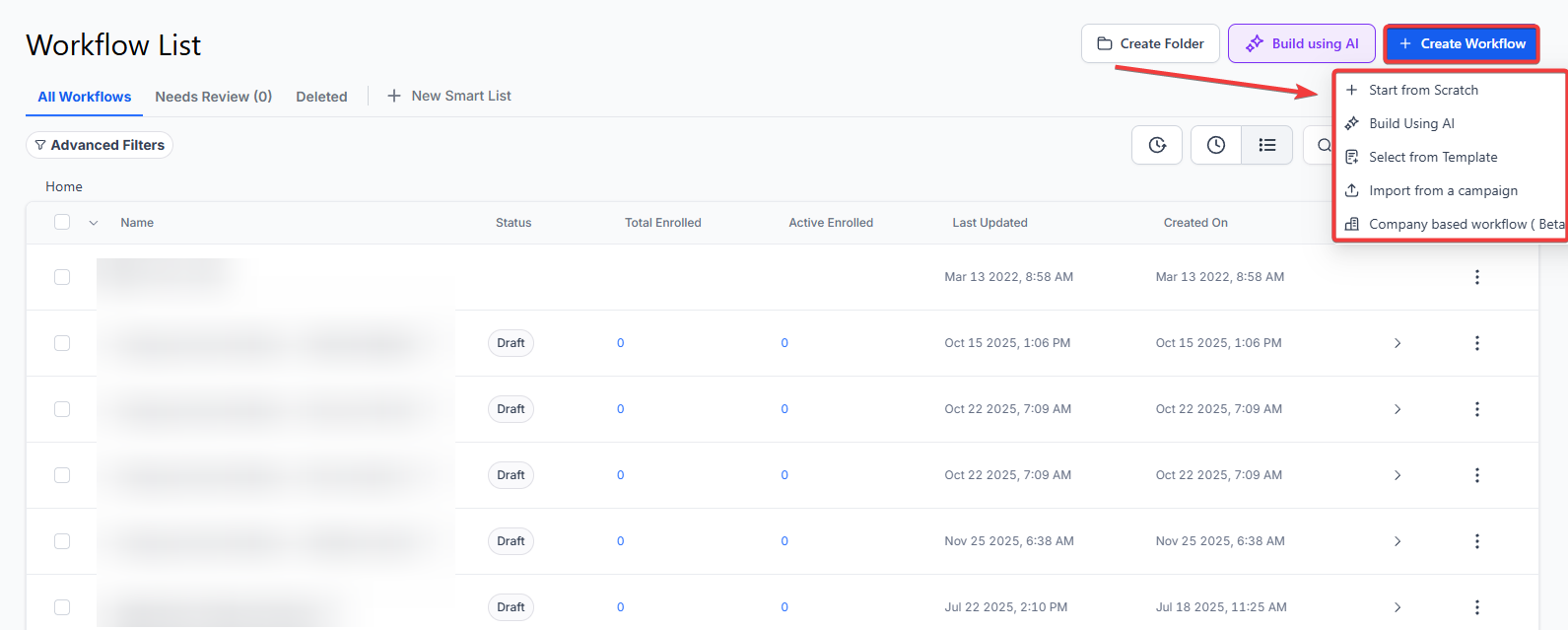The height and width of the screenshot is (630, 1568).
Task: Open three-dot menu for Nov 25 2025 row
Action: pyautogui.click(x=1476, y=541)
